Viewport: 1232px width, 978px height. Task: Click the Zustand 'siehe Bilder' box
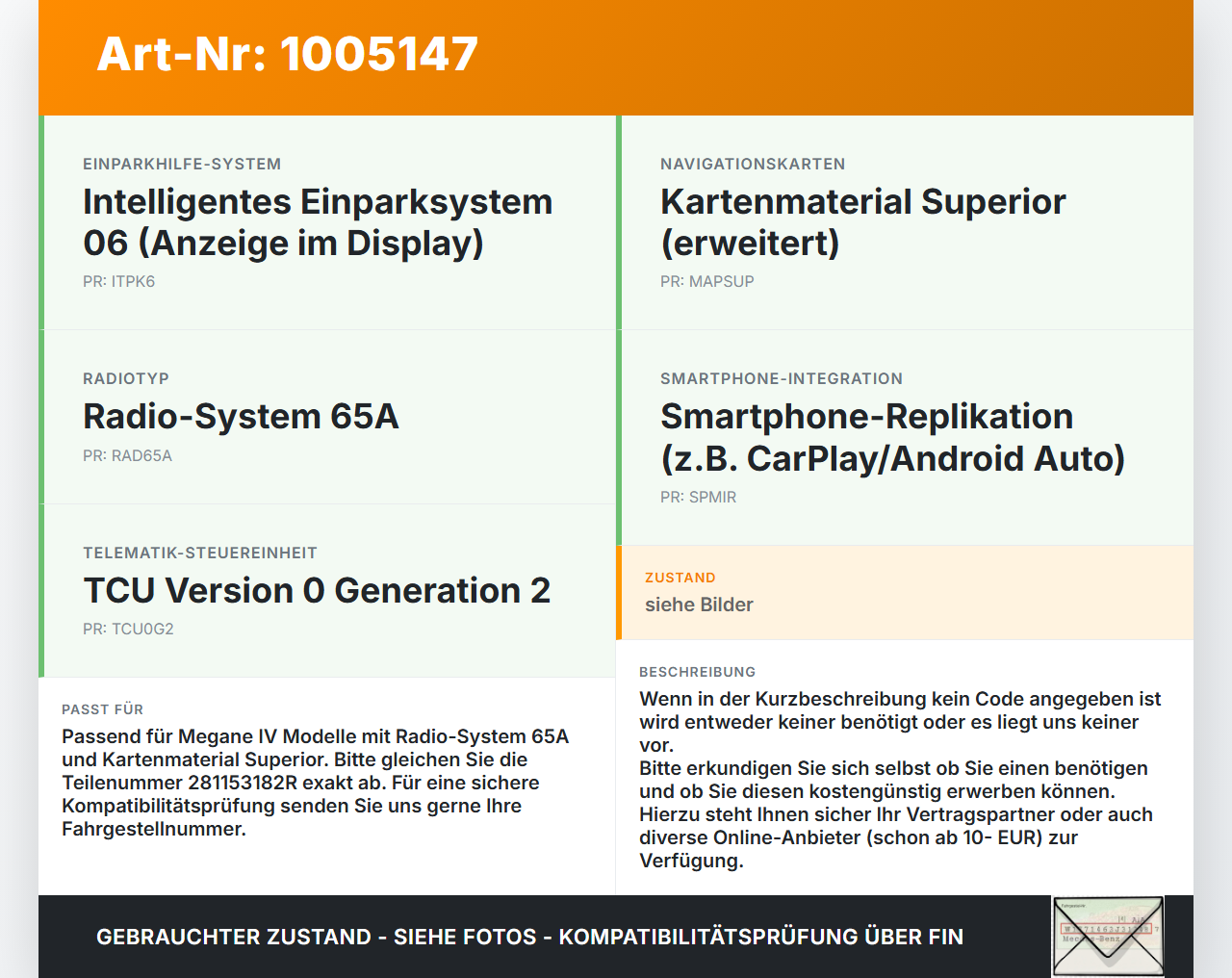tap(905, 593)
